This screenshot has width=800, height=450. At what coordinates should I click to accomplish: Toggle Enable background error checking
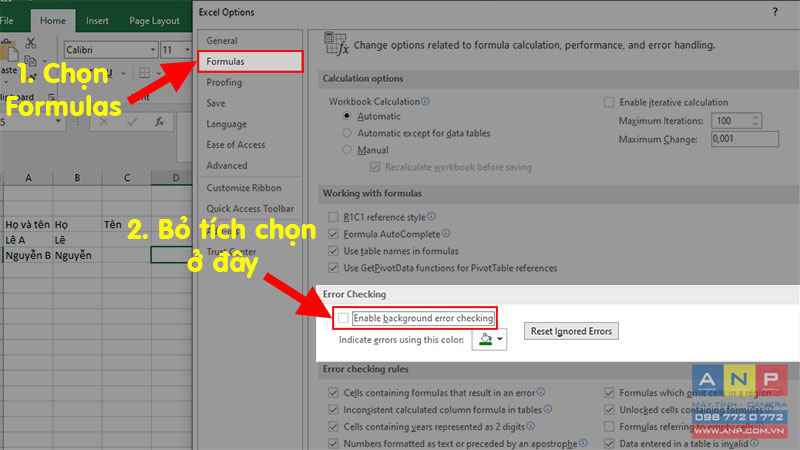(x=343, y=318)
